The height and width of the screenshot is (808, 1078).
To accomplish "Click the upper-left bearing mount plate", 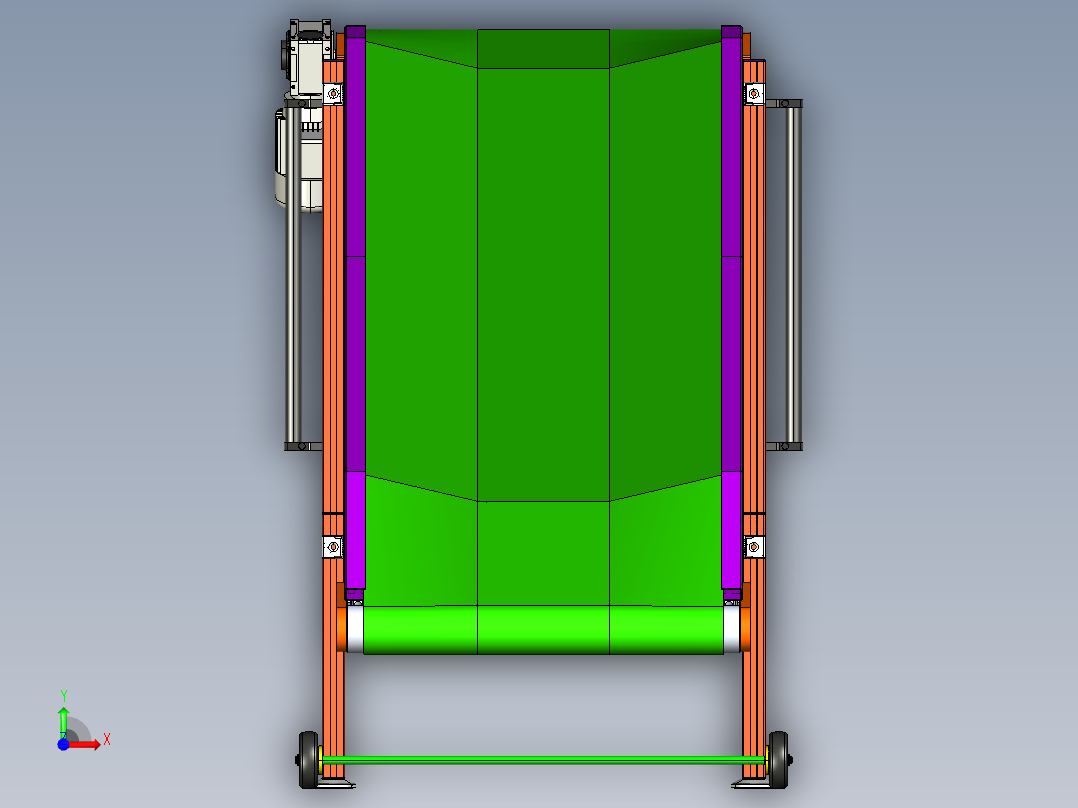I will tap(331, 92).
